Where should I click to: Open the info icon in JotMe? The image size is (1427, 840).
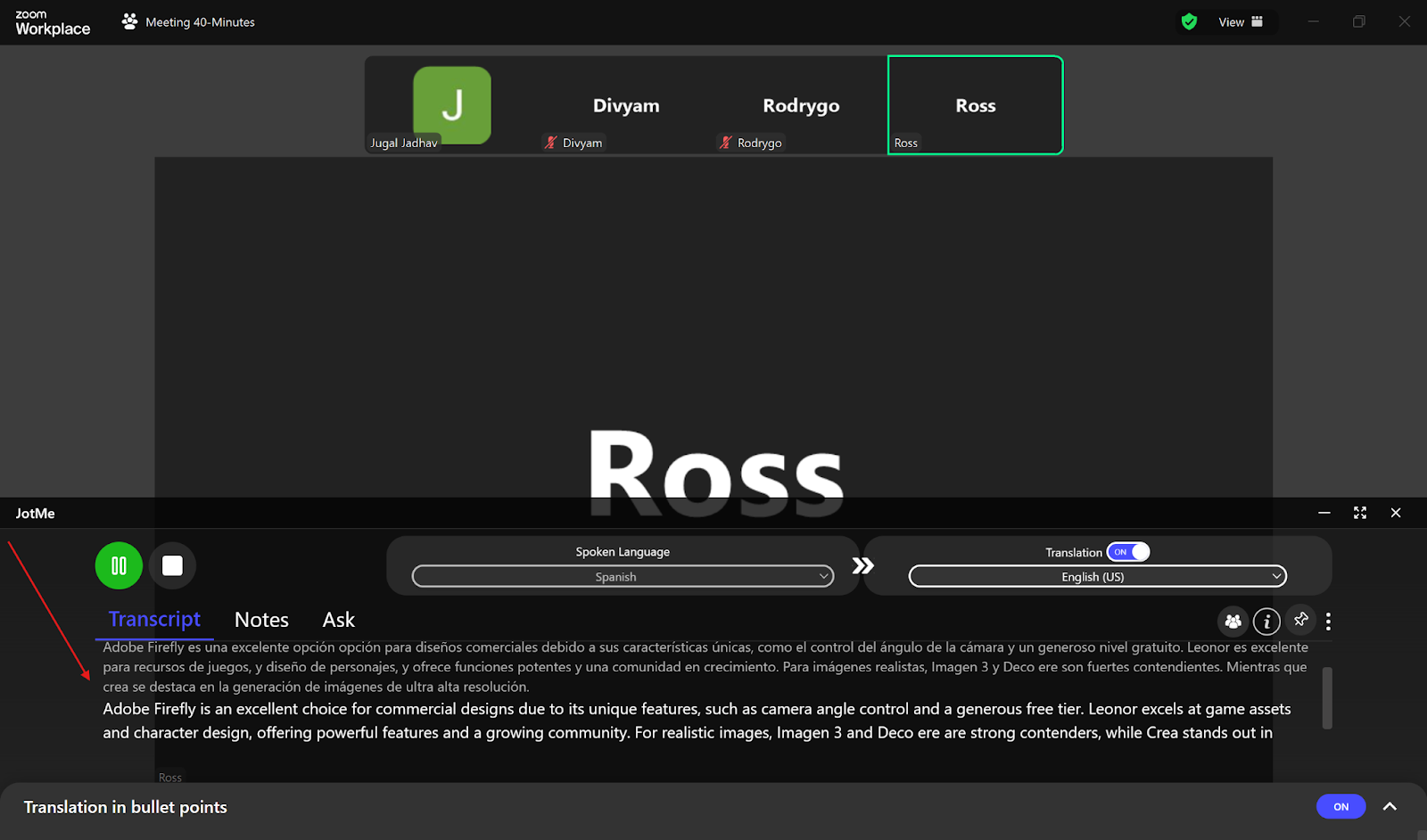tap(1266, 621)
